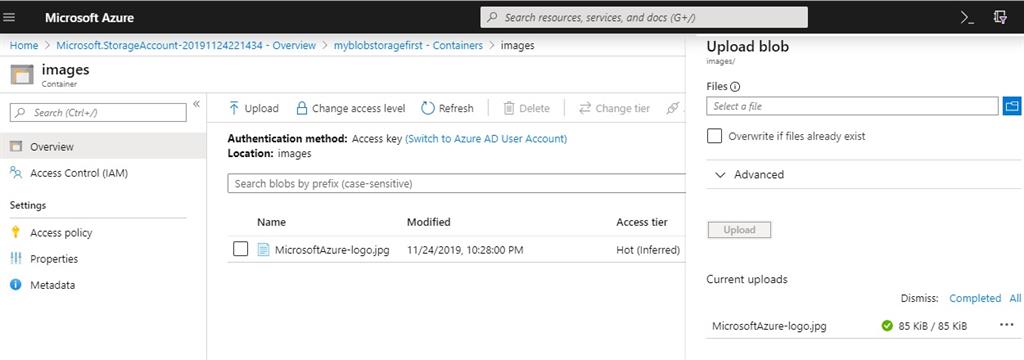Screen dimensions: 1024x360
Task: Click Change tier in the toolbar
Action: click(x=614, y=108)
